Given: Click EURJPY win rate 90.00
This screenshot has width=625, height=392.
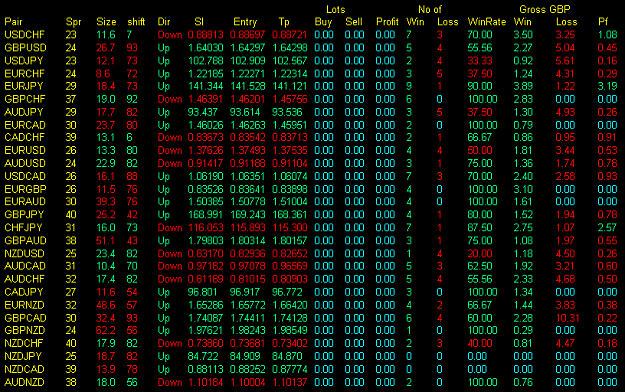Looking at the screenshot, I should click(x=480, y=86).
